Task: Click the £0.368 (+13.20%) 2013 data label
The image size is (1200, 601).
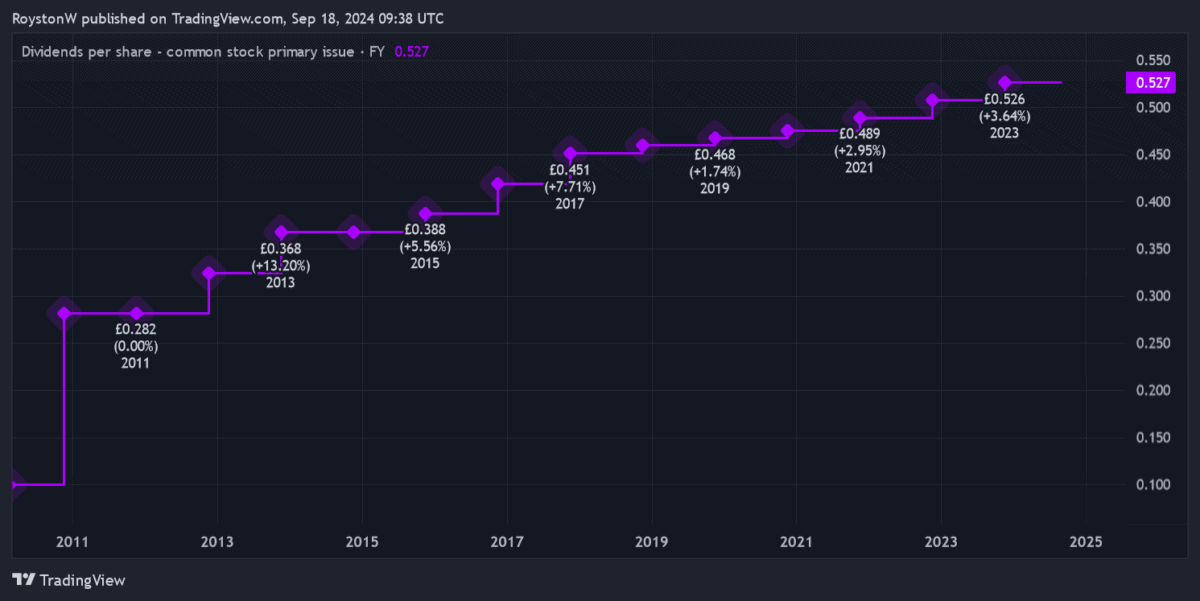Action: click(281, 266)
